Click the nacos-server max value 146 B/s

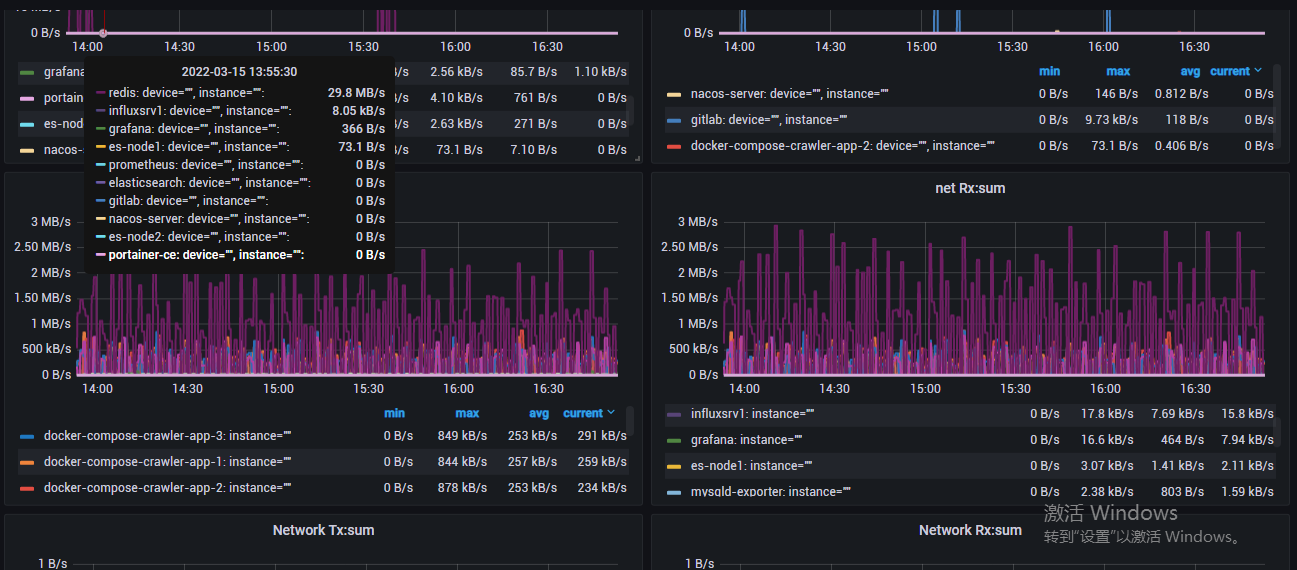(x=1114, y=93)
